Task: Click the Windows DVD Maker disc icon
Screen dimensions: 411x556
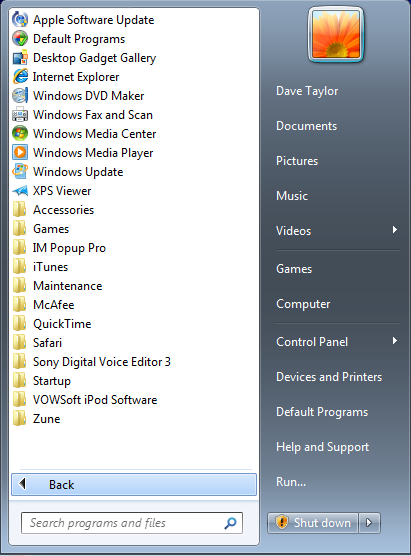Action: (20, 95)
